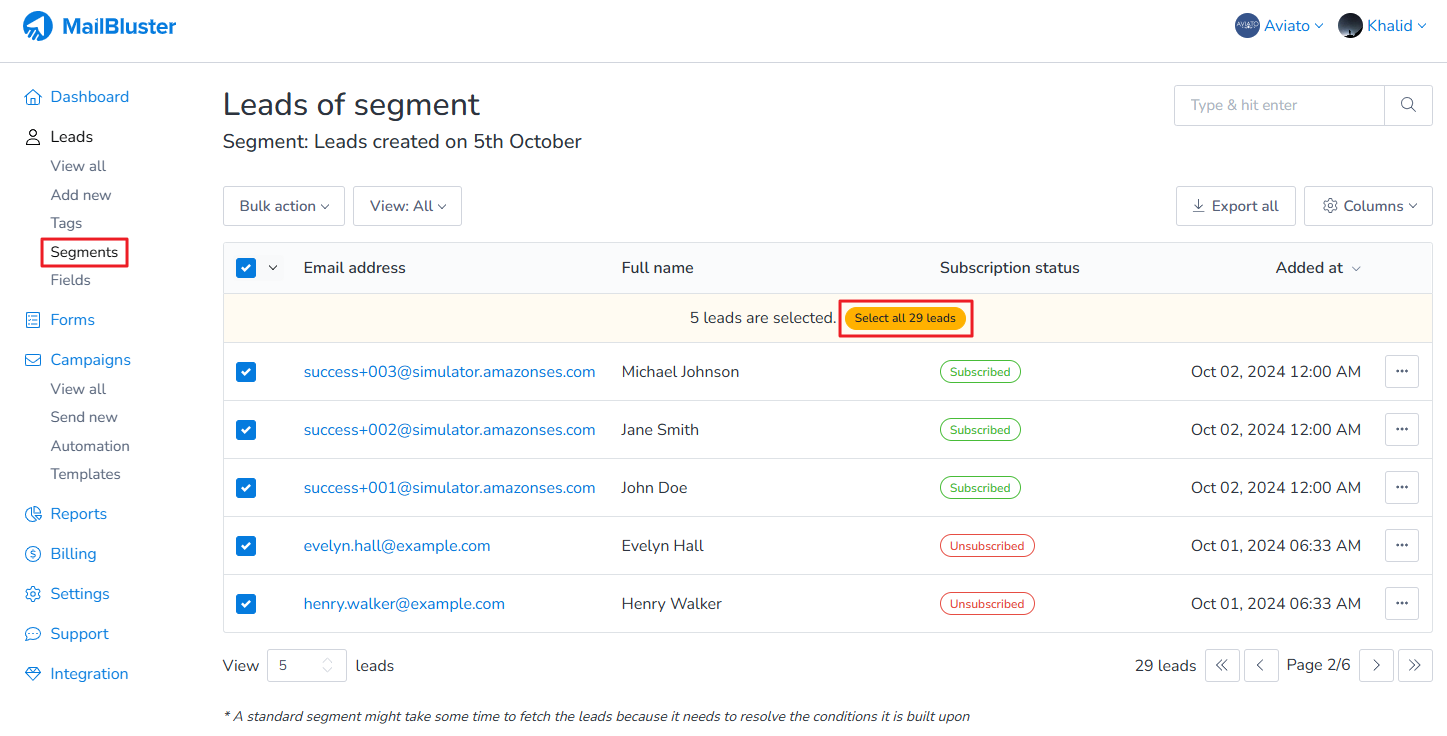Jump to the first page double arrow
This screenshot has width=1447, height=736.
click(x=1222, y=666)
